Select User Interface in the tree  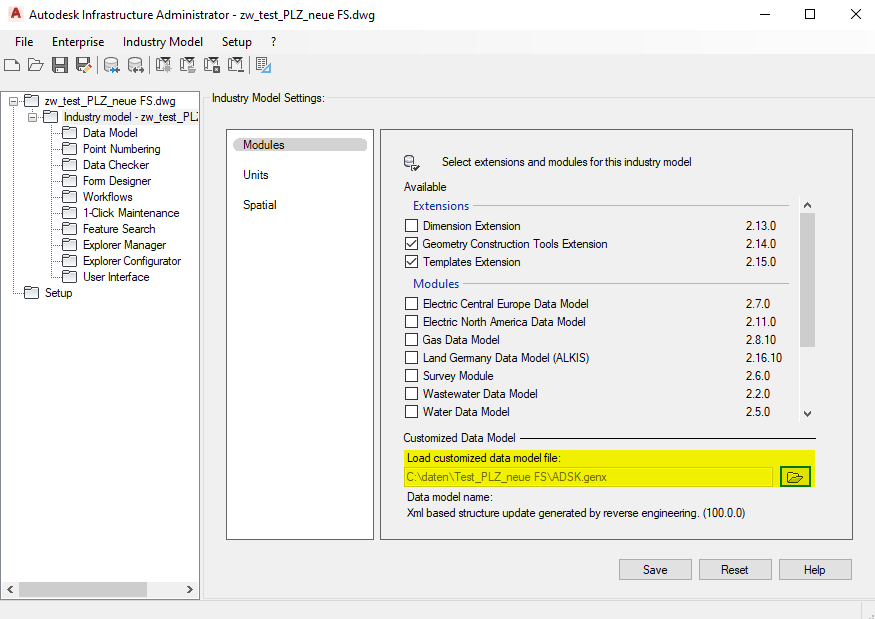pos(116,277)
